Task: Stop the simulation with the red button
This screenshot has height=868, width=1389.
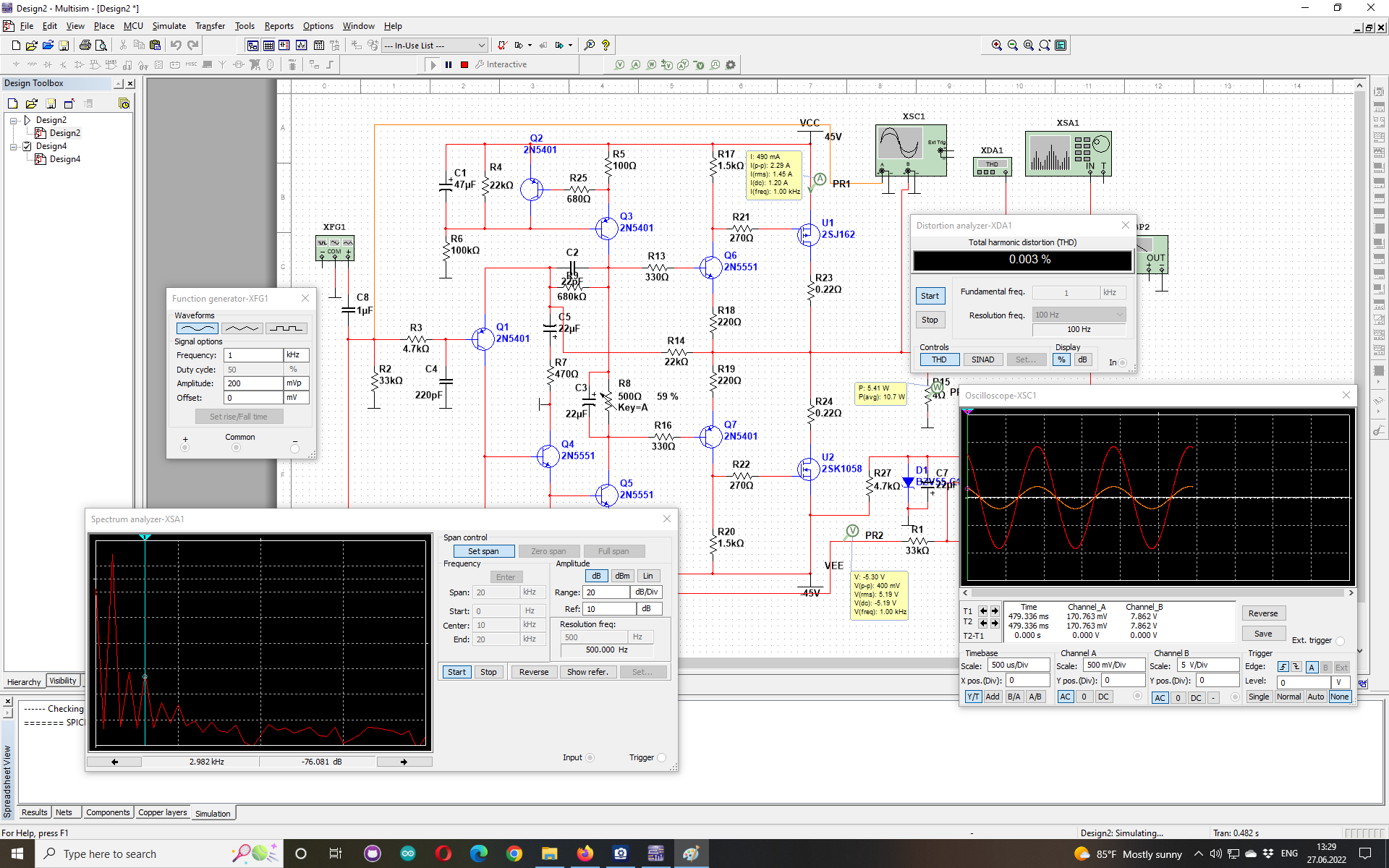Action: [464, 64]
